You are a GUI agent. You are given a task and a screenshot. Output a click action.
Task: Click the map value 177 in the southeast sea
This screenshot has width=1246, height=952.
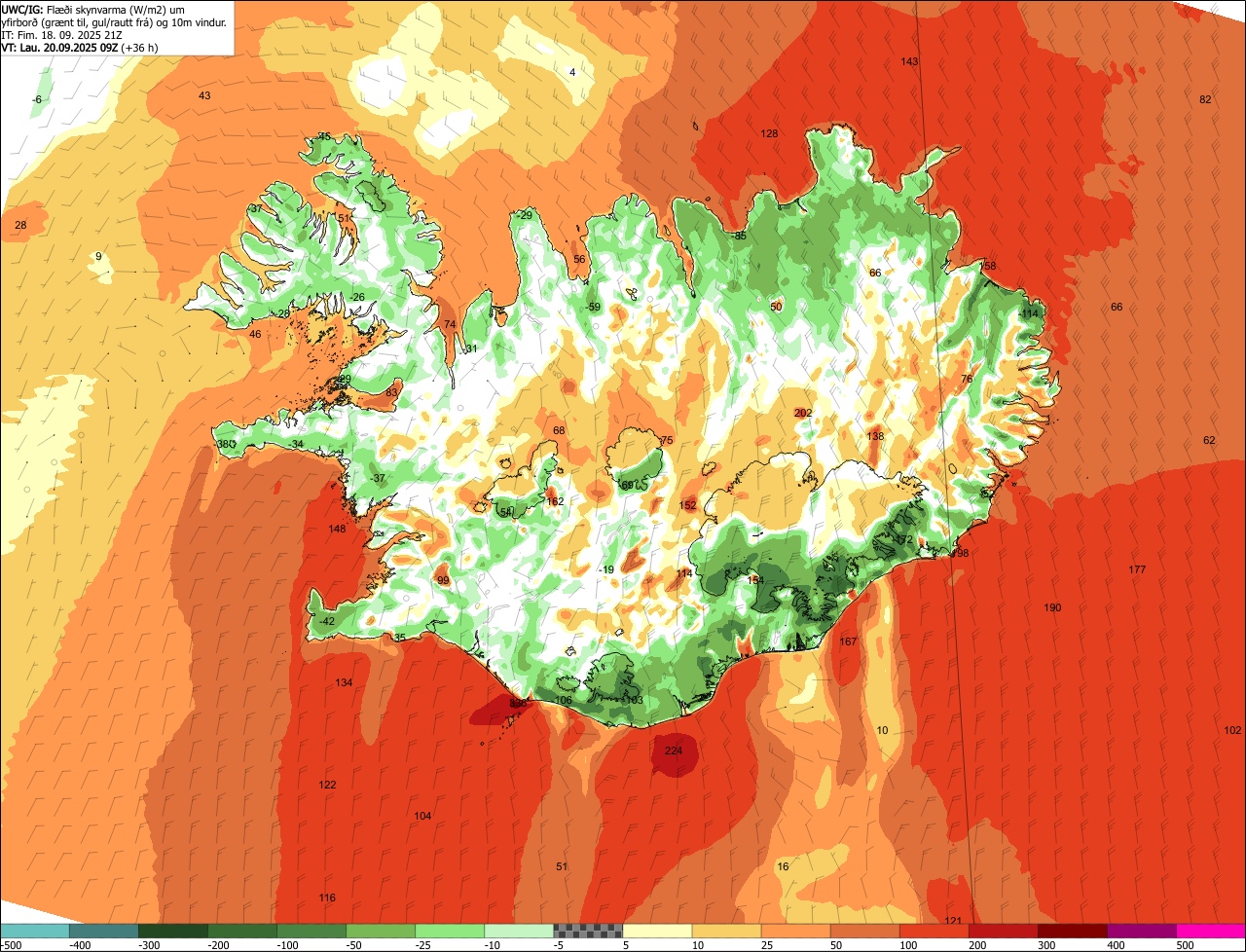[1137, 569]
